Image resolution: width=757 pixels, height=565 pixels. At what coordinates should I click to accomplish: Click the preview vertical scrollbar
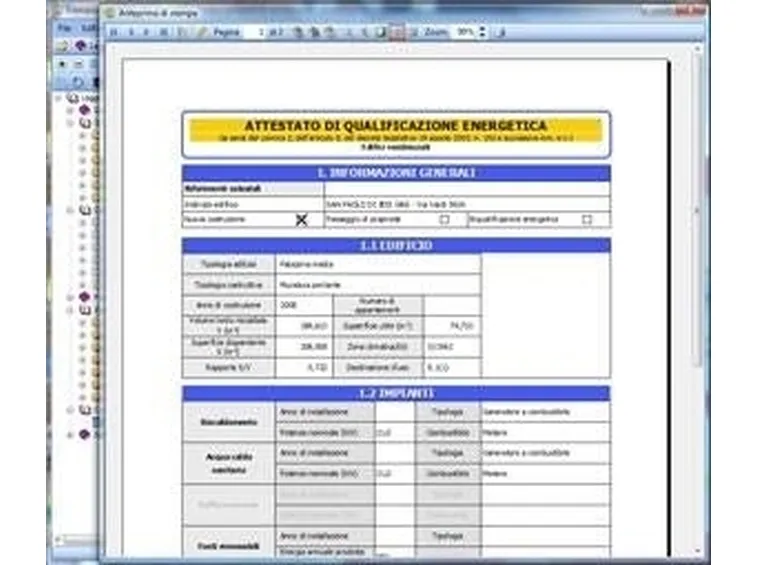pyautogui.click(x=697, y=208)
